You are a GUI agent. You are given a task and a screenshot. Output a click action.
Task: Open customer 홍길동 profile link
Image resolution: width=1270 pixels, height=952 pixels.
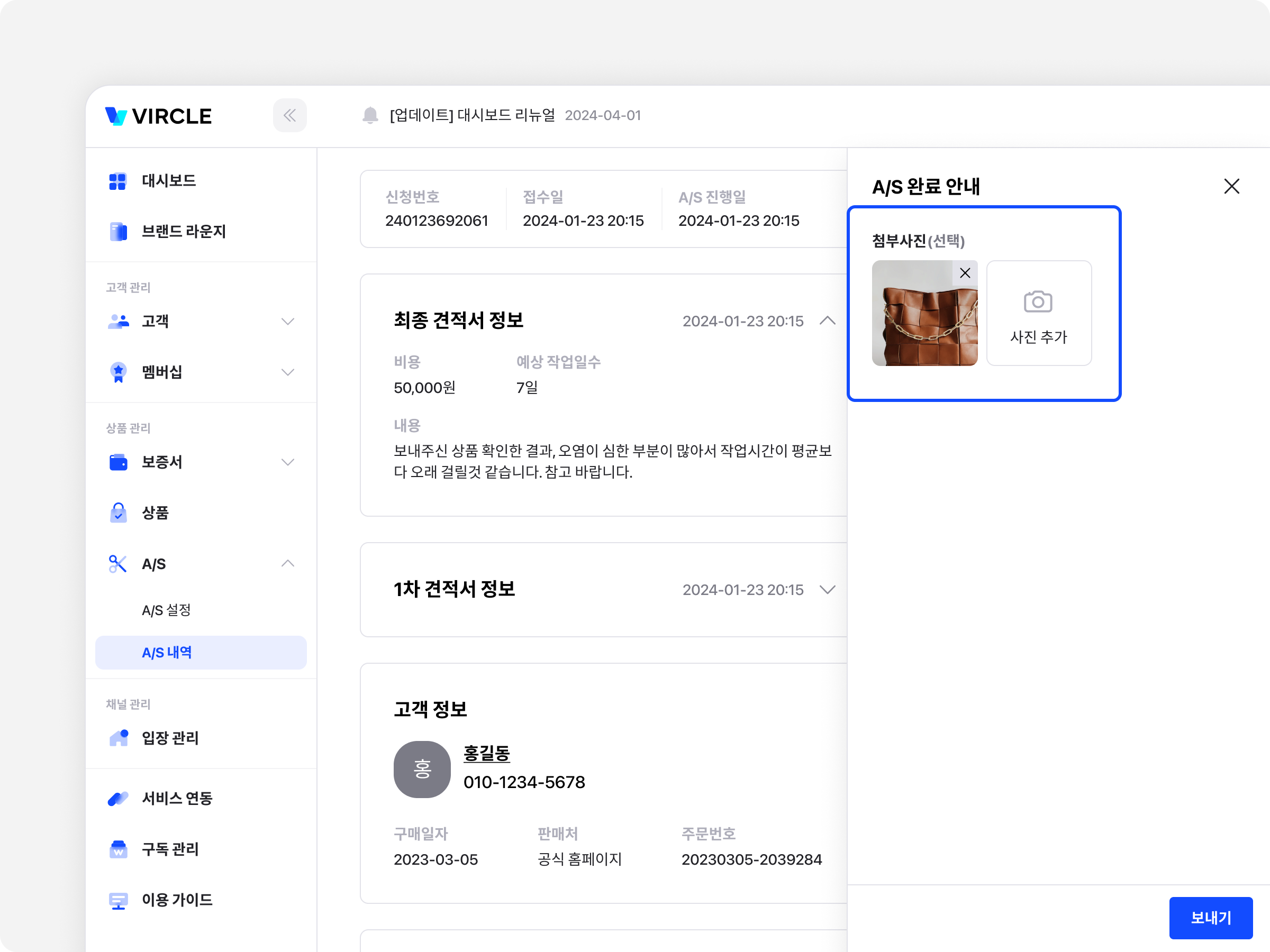click(x=486, y=754)
